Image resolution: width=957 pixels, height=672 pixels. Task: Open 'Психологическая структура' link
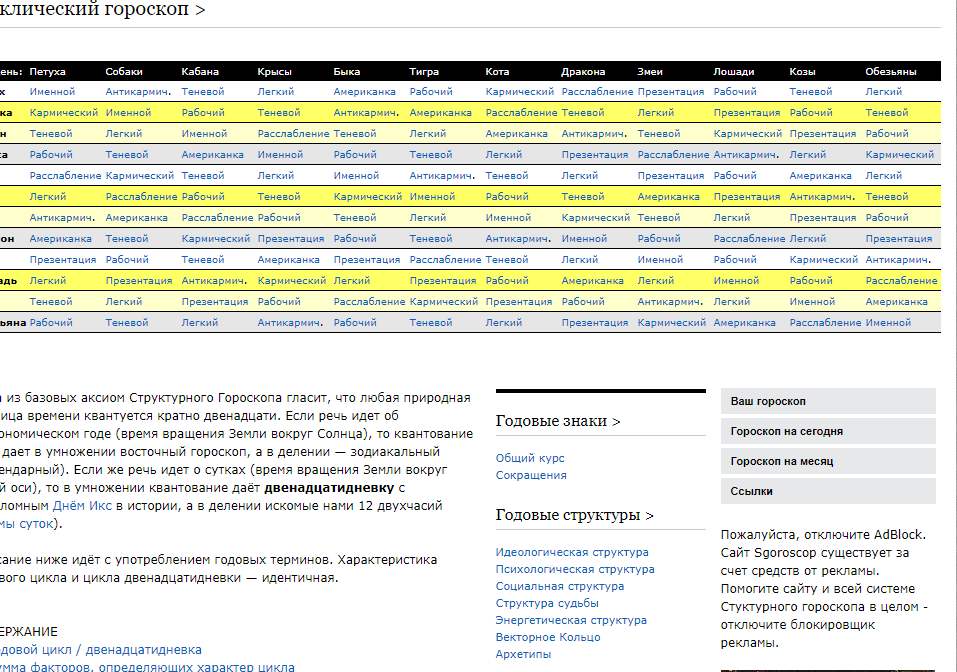[575, 569]
